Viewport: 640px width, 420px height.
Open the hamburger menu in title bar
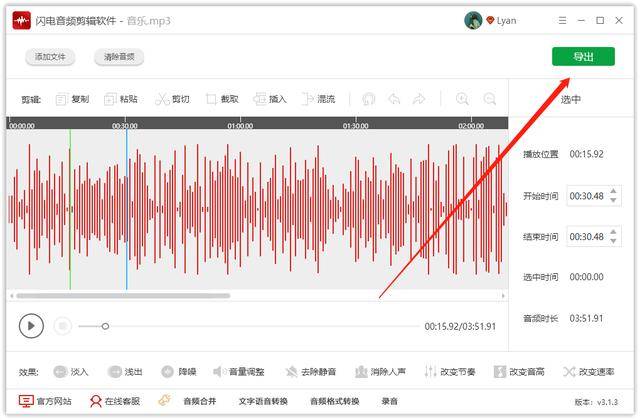[x=562, y=20]
